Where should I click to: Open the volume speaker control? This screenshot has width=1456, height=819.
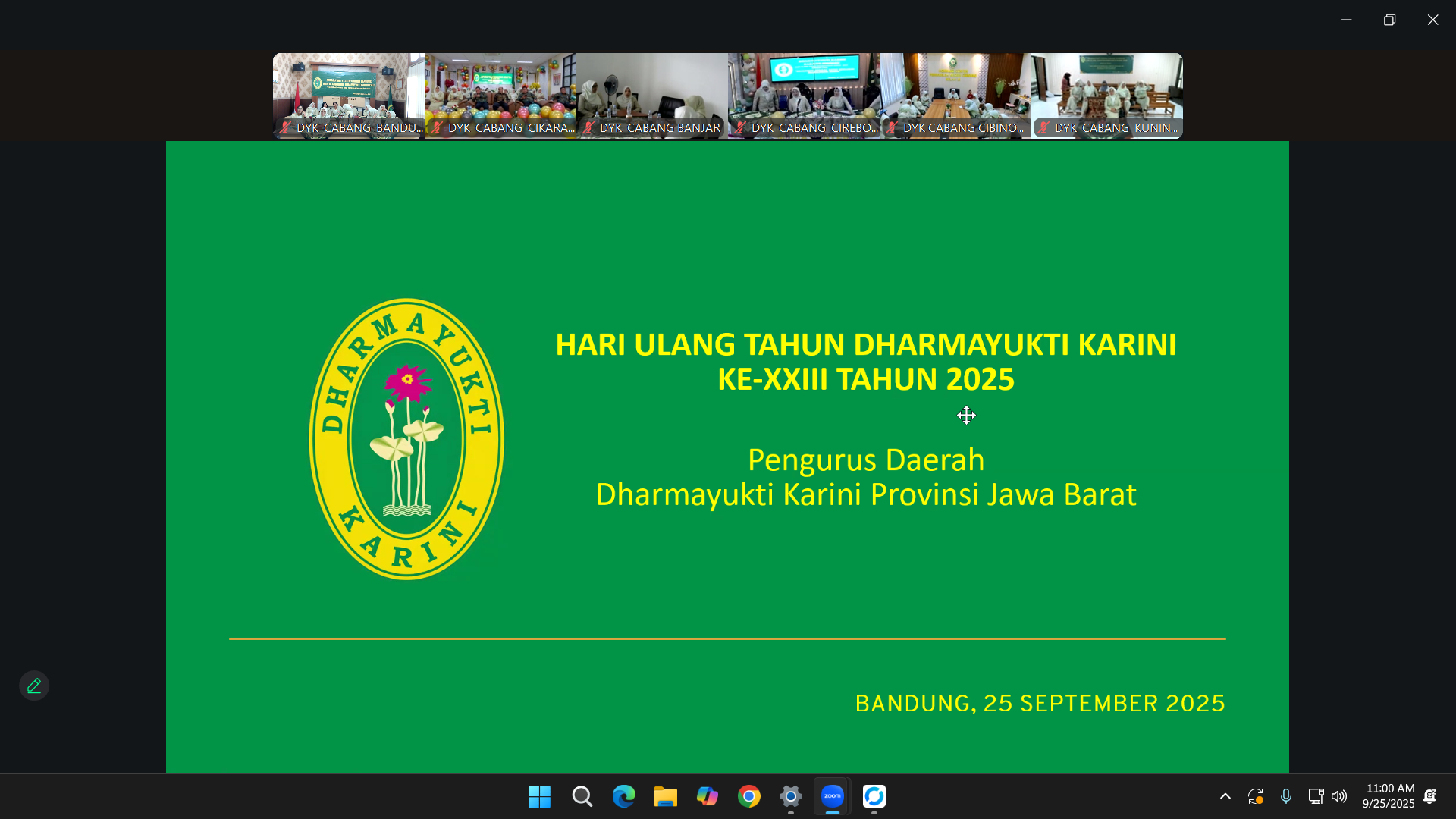pos(1339,796)
